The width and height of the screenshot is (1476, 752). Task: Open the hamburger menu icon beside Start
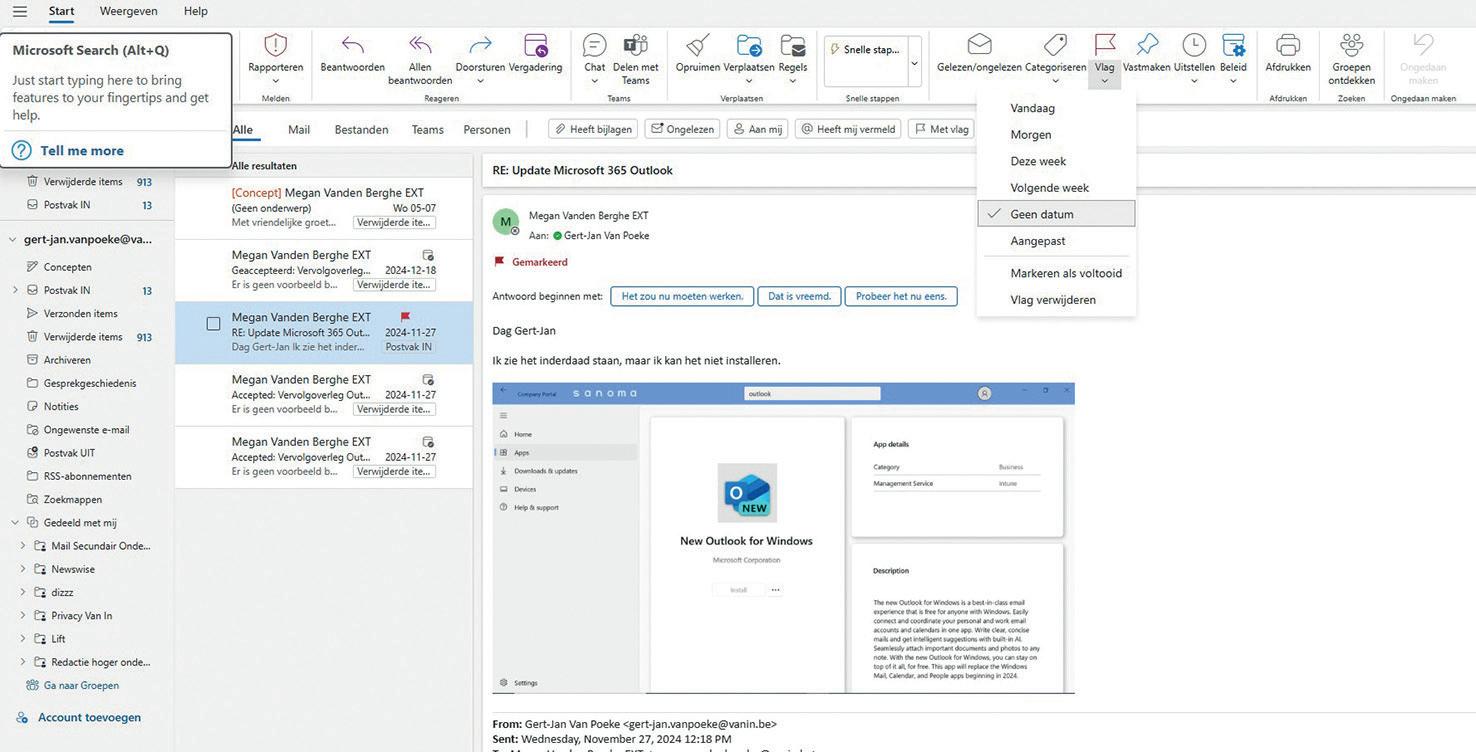pyautogui.click(x=20, y=12)
